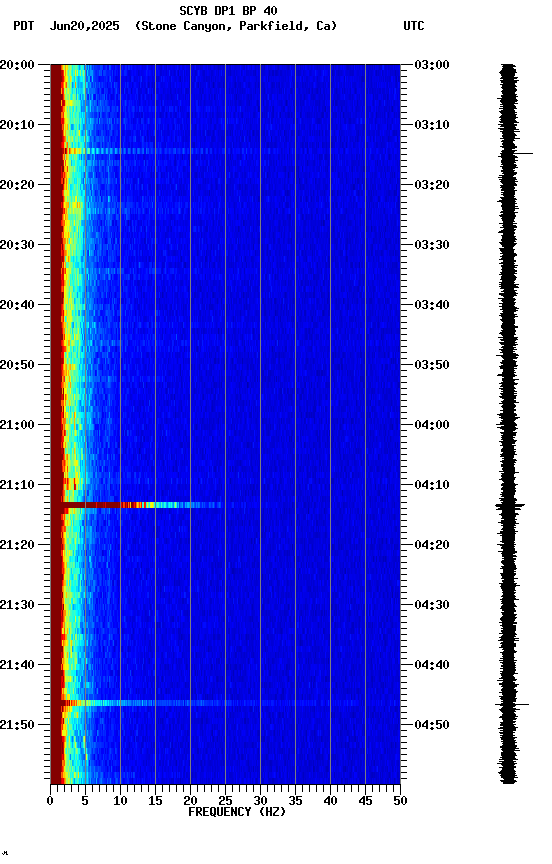Click the 0 Hz frequency axis label
552x864 pixels.
(x=50, y=801)
